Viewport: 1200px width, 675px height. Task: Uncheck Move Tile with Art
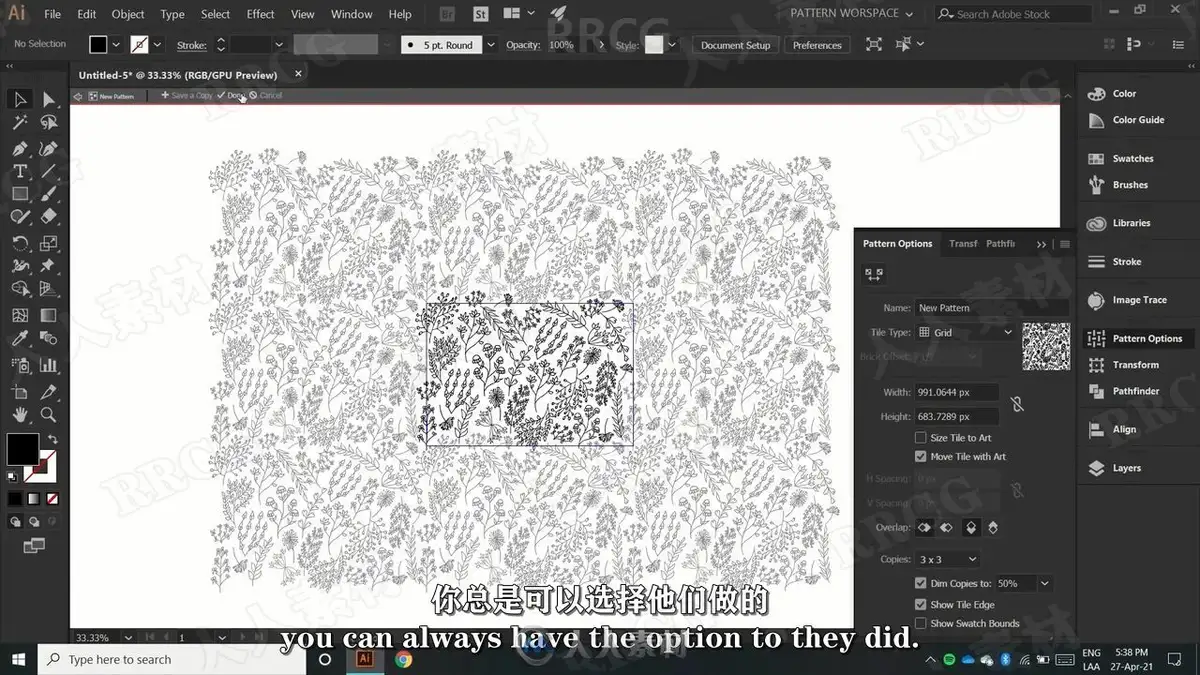[920, 457]
